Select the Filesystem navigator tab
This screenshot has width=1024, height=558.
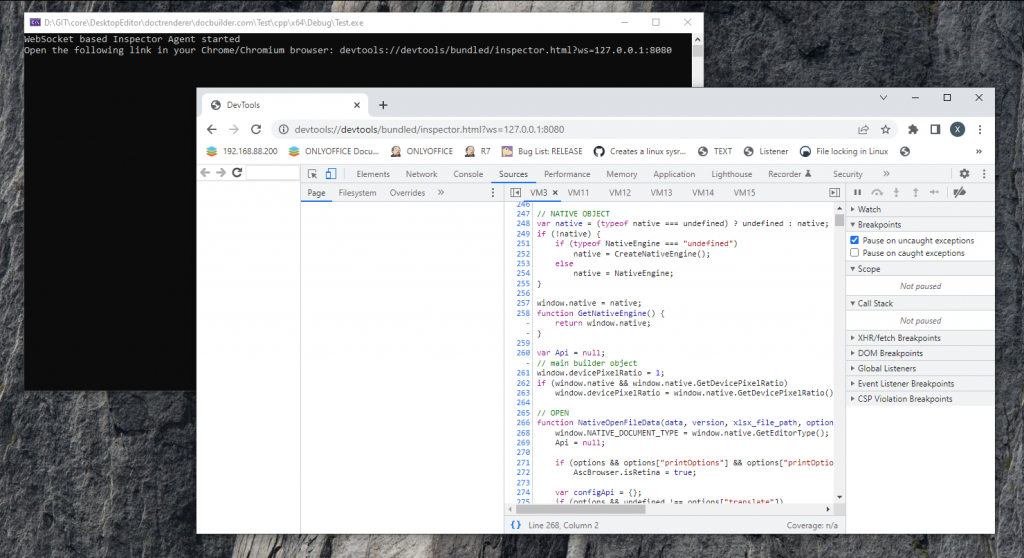(357, 193)
